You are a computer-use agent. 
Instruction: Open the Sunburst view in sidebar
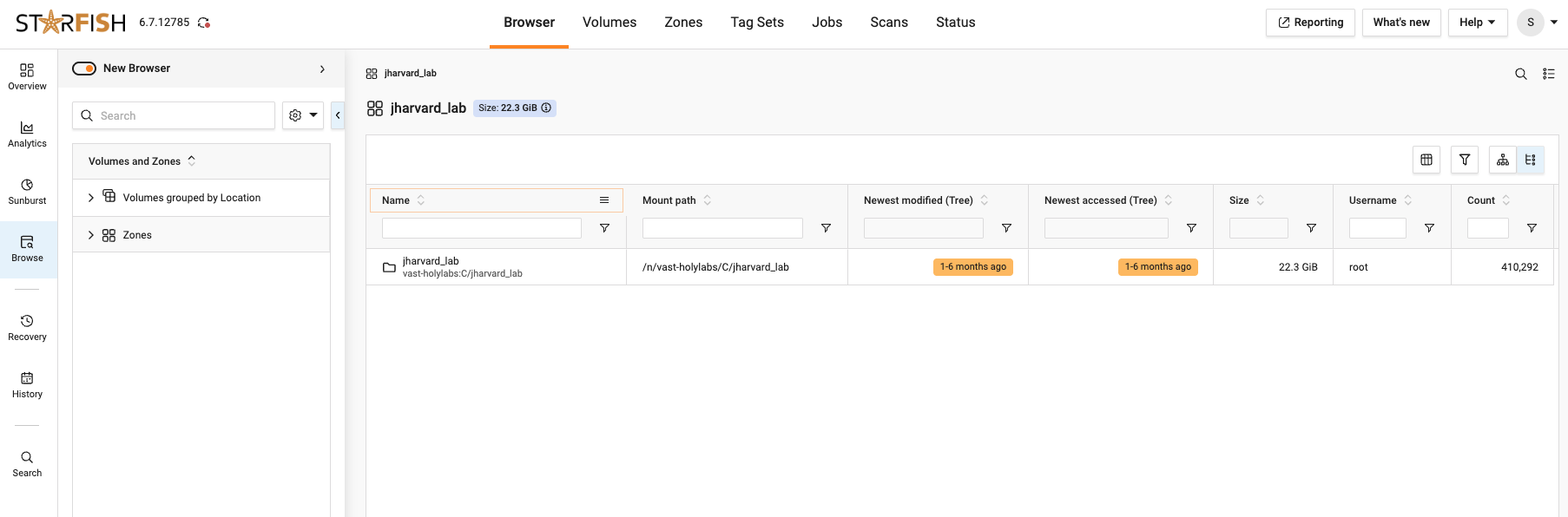tap(27, 192)
